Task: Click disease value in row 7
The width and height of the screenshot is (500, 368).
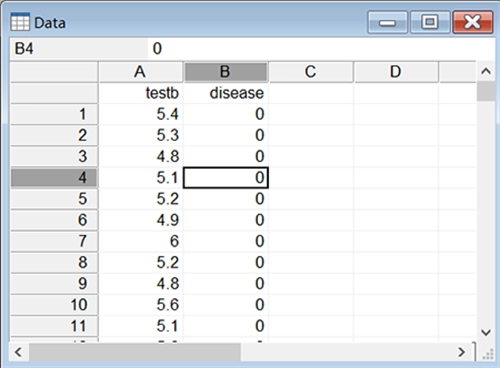Action: click(x=226, y=241)
